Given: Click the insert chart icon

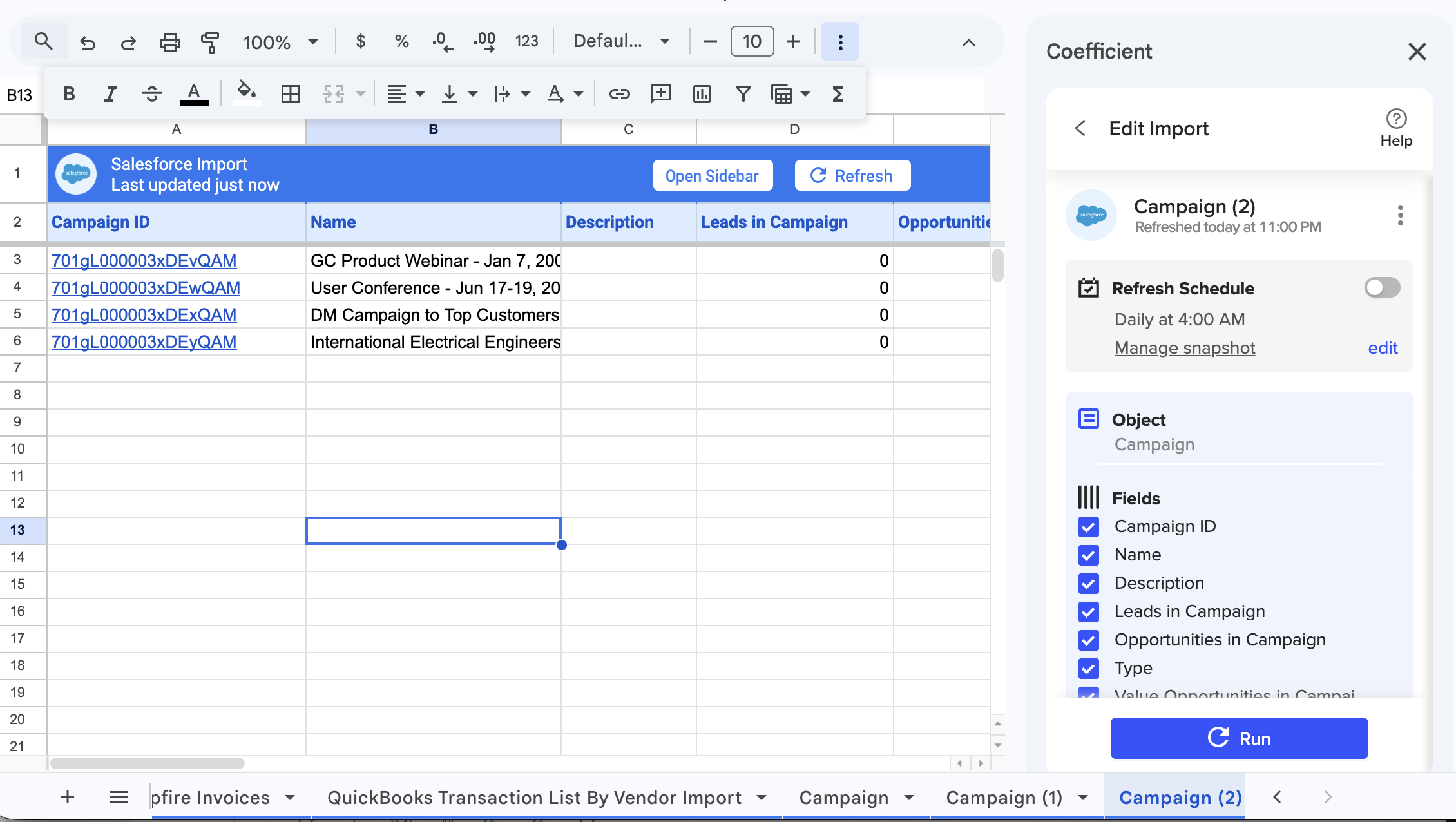Looking at the screenshot, I should [702, 94].
